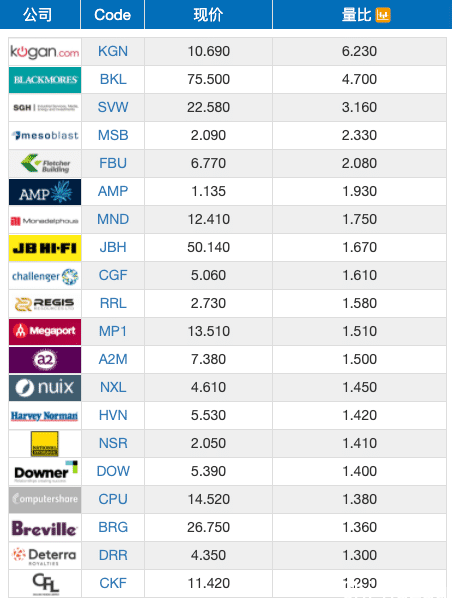This screenshot has height=603, width=452.
Task: Click the nuix logo image
Action: pos(45,388)
